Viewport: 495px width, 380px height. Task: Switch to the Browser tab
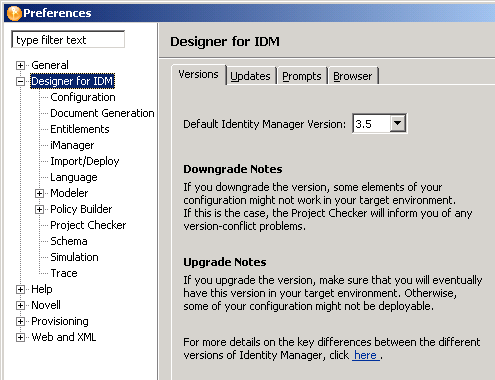tap(353, 76)
